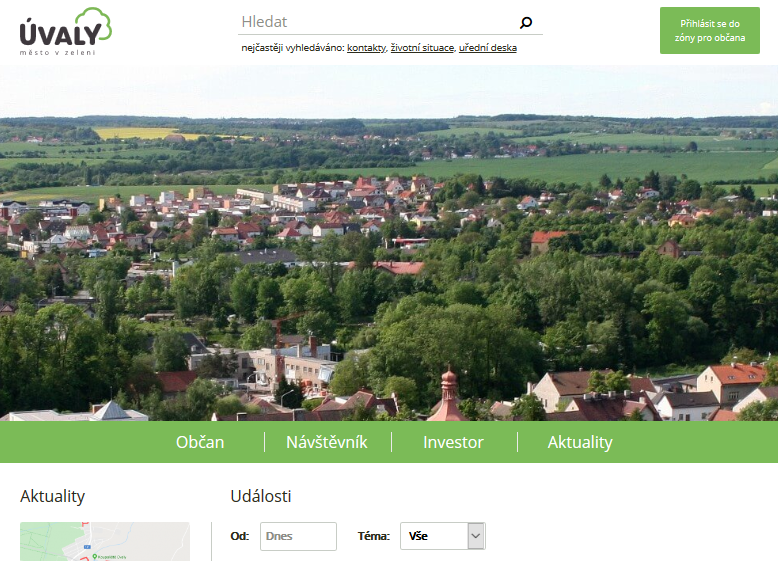Focus the Hledat search field
The image size is (778, 561).
377,22
